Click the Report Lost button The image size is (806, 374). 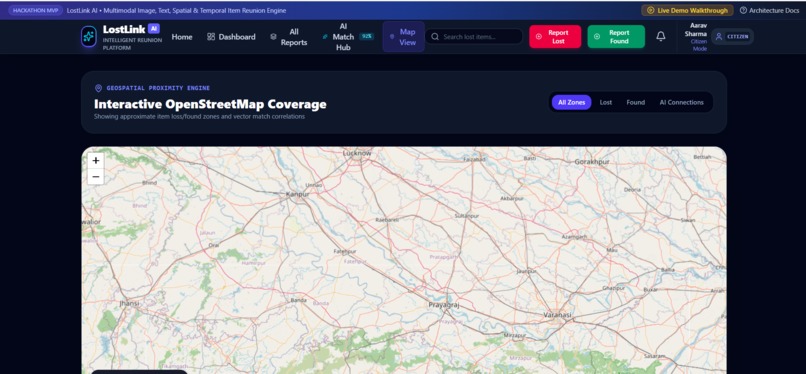555,37
